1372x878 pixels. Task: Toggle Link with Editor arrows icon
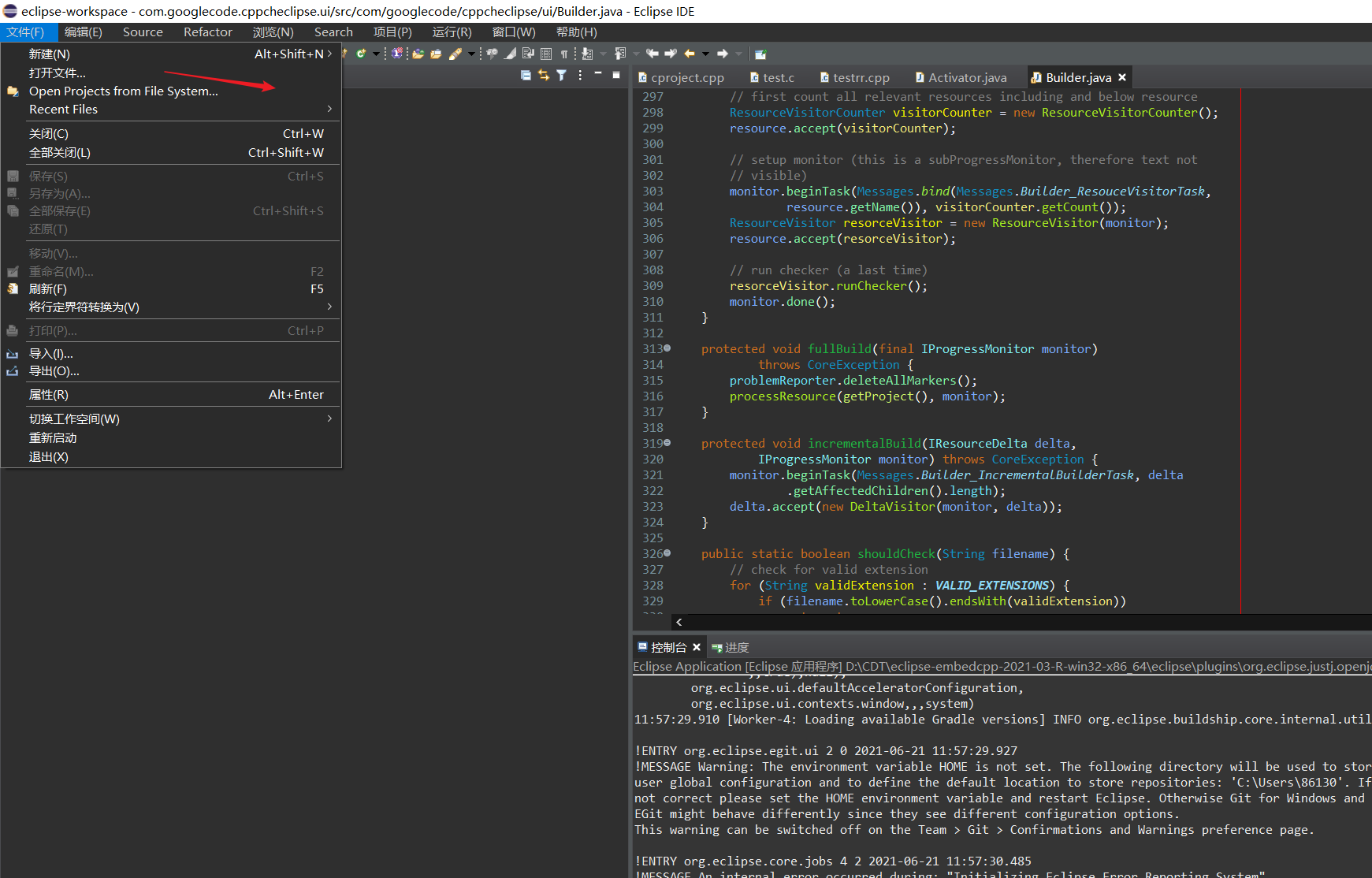pos(544,76)
